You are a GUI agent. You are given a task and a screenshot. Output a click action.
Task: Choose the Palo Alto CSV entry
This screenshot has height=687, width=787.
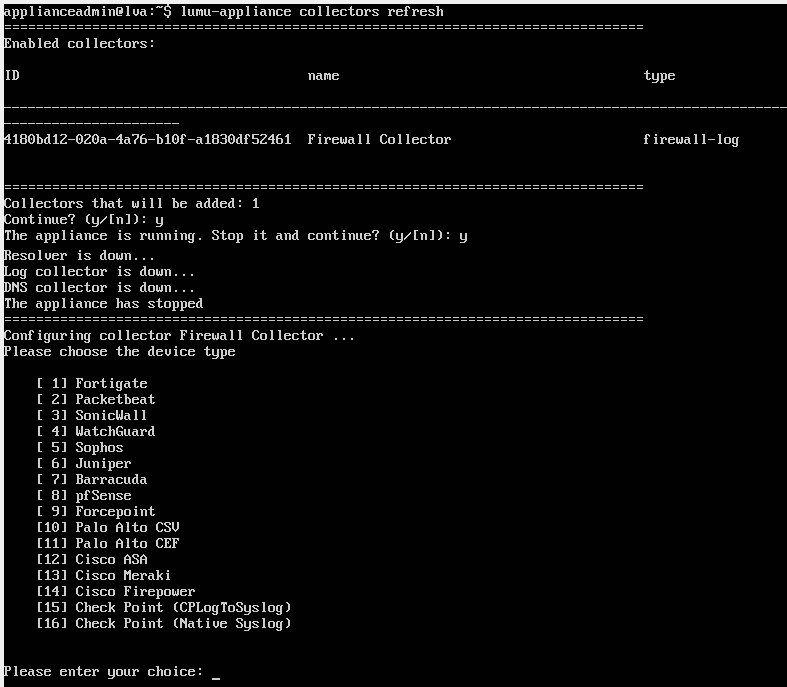pyautogui.click(x=127, y=527)
